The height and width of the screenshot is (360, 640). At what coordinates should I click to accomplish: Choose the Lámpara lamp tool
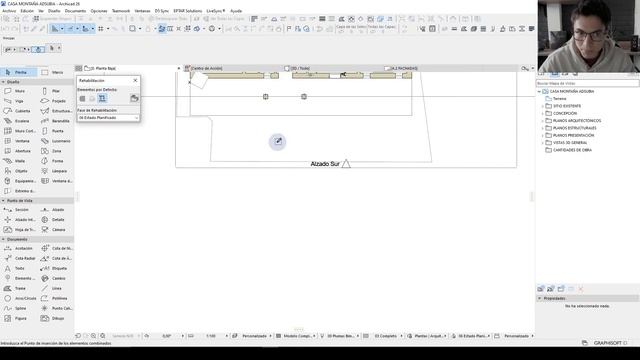click(55, 171)
